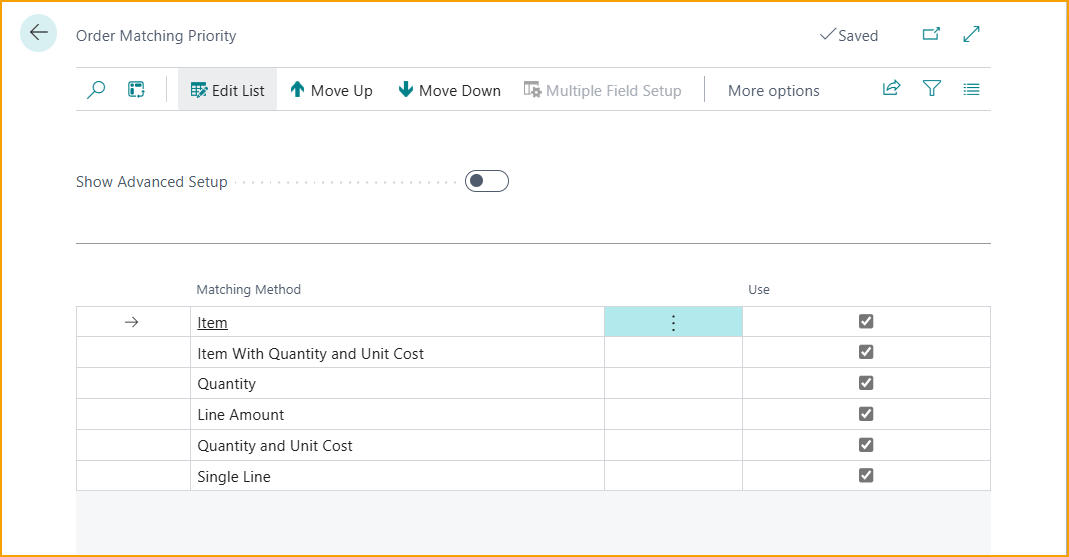Click the share icon in toolbar

click(891, 89)
